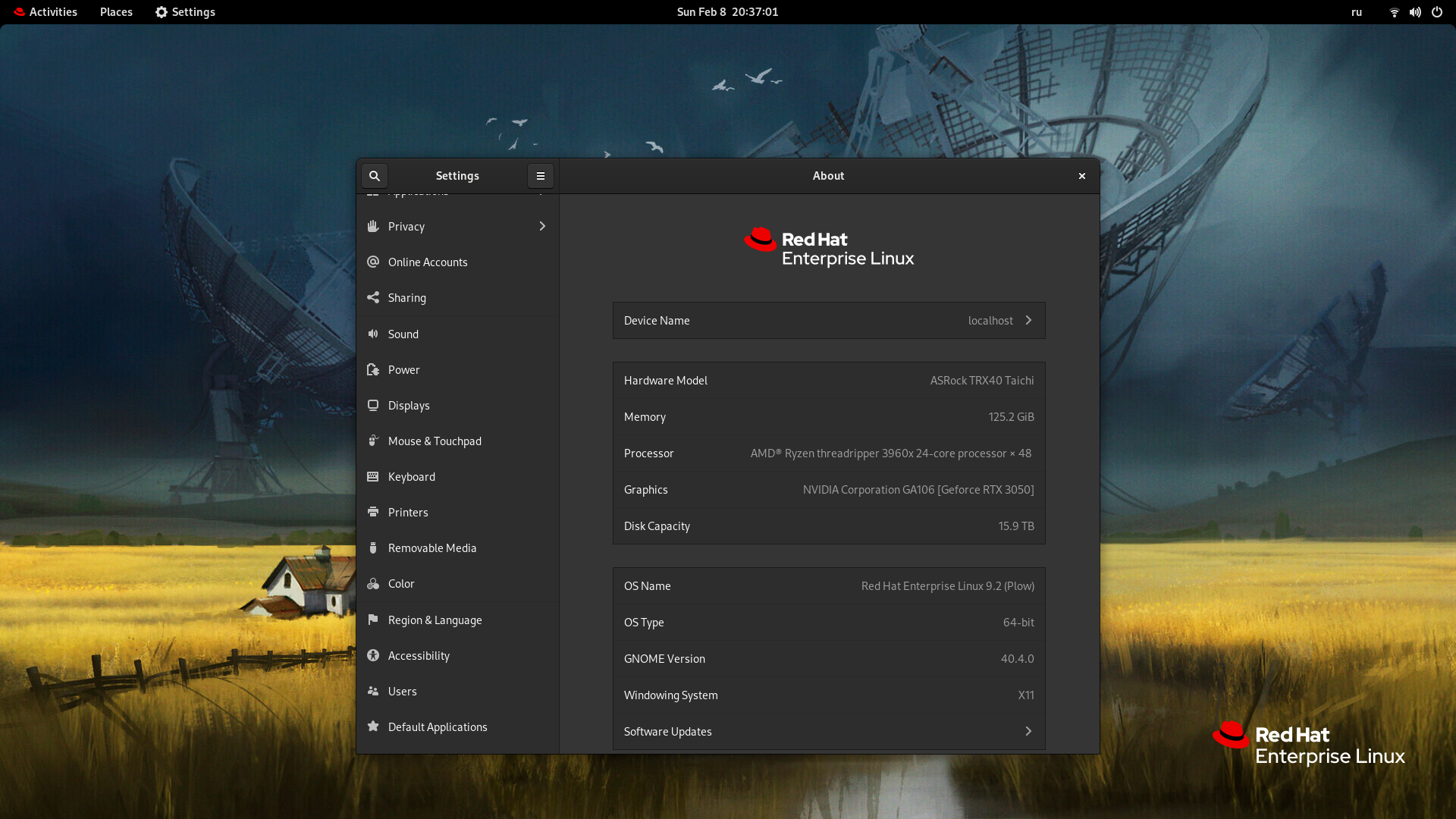
Task: Expand the Privacy submenu chevron
Action: [x=542, y=226]
